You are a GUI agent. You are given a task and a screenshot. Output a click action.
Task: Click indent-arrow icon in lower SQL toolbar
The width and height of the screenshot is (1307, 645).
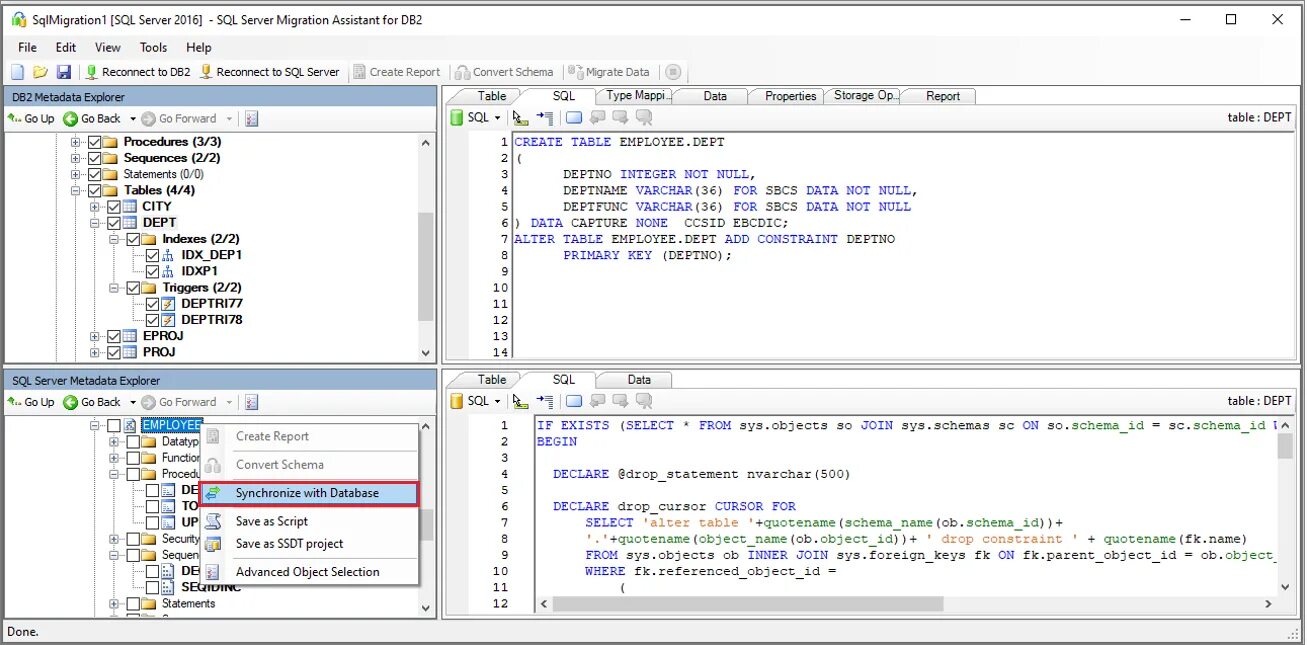point(545,401)
